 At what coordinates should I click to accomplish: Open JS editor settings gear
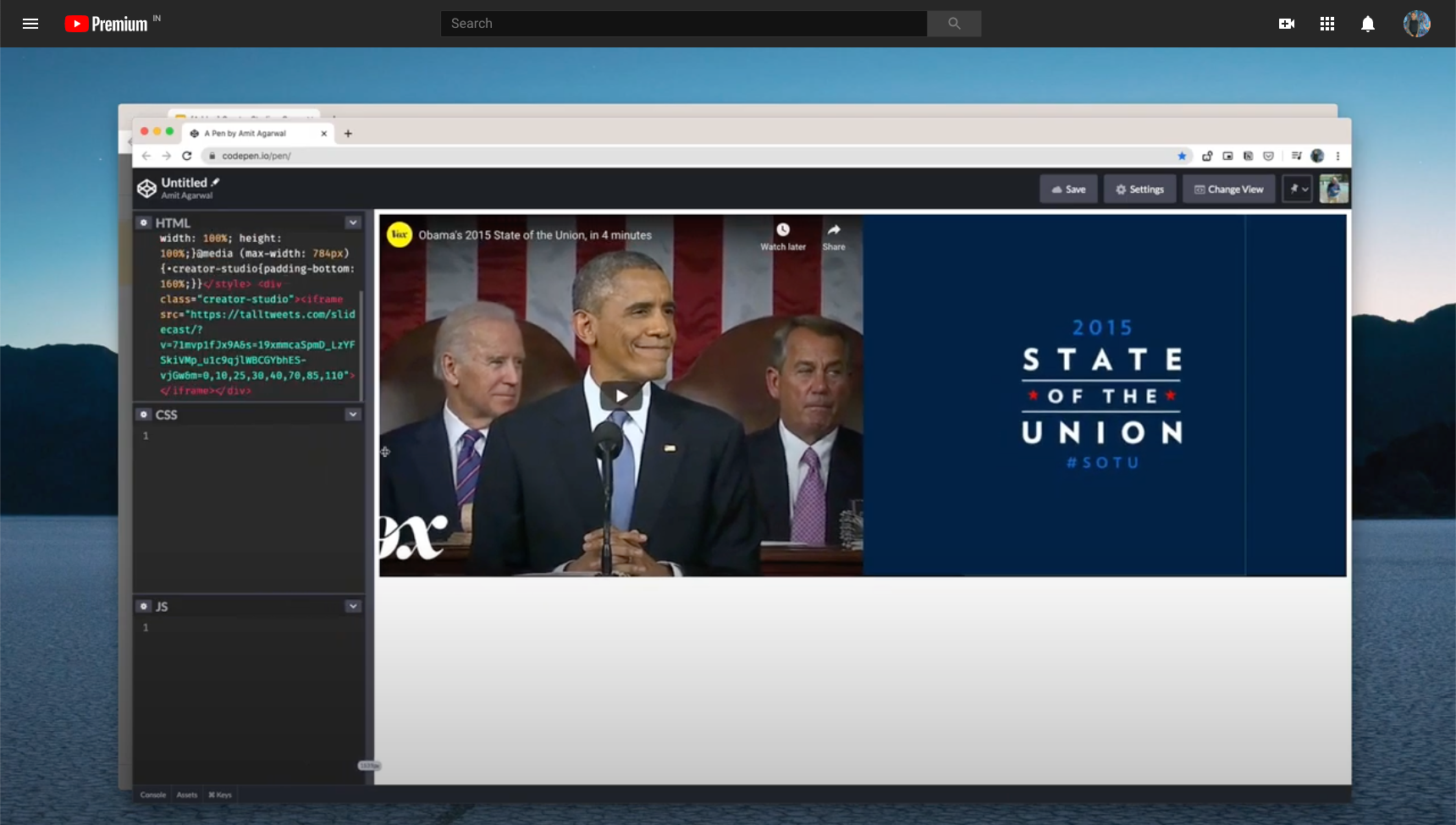pos(144,607)
